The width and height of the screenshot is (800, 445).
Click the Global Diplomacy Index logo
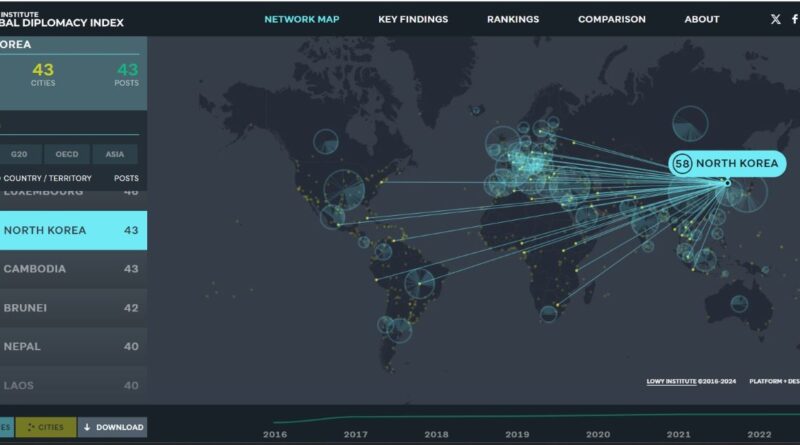pos(61,19)
